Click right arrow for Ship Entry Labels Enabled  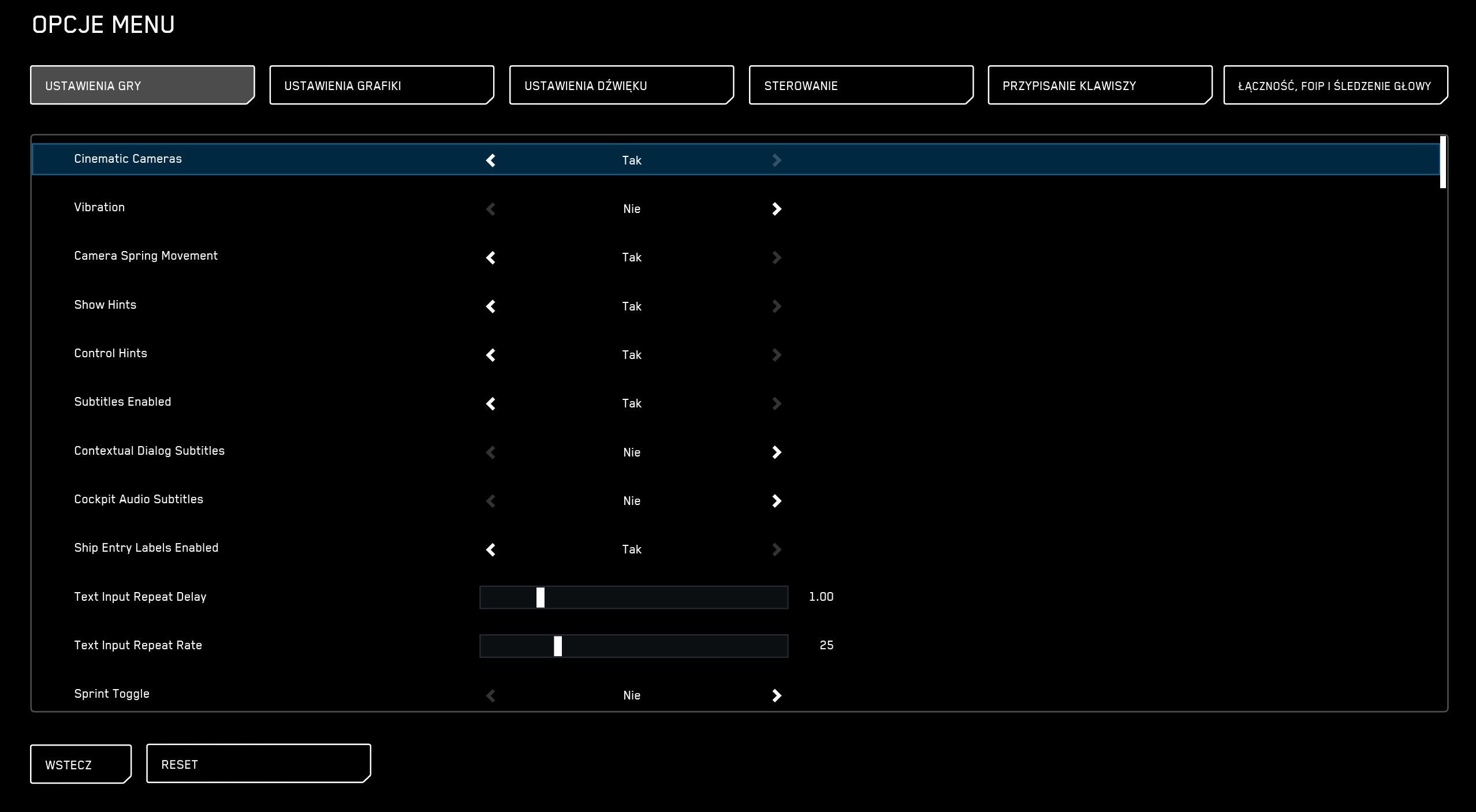777,549
